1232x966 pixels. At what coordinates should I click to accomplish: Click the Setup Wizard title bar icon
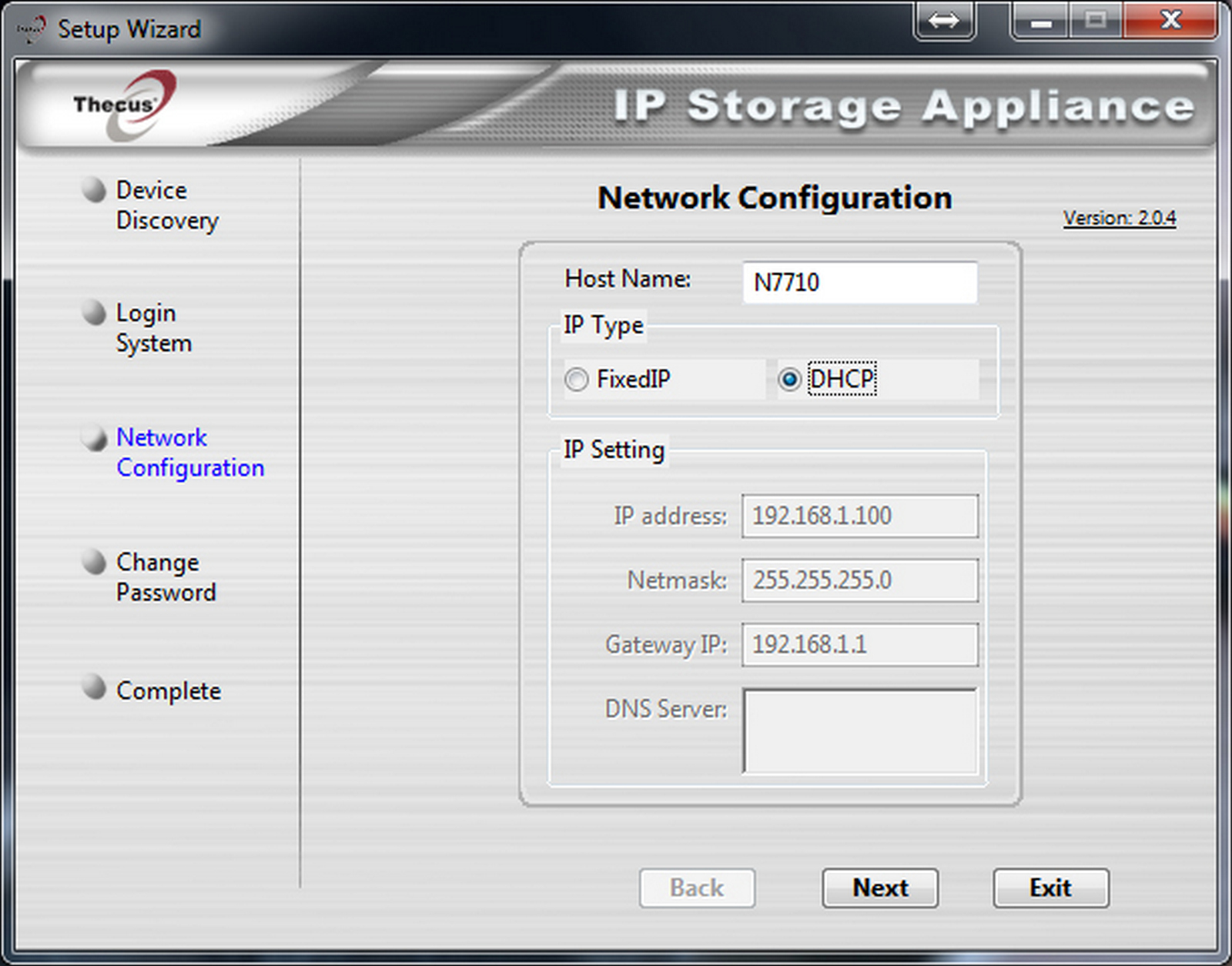[x=32, y=29]
